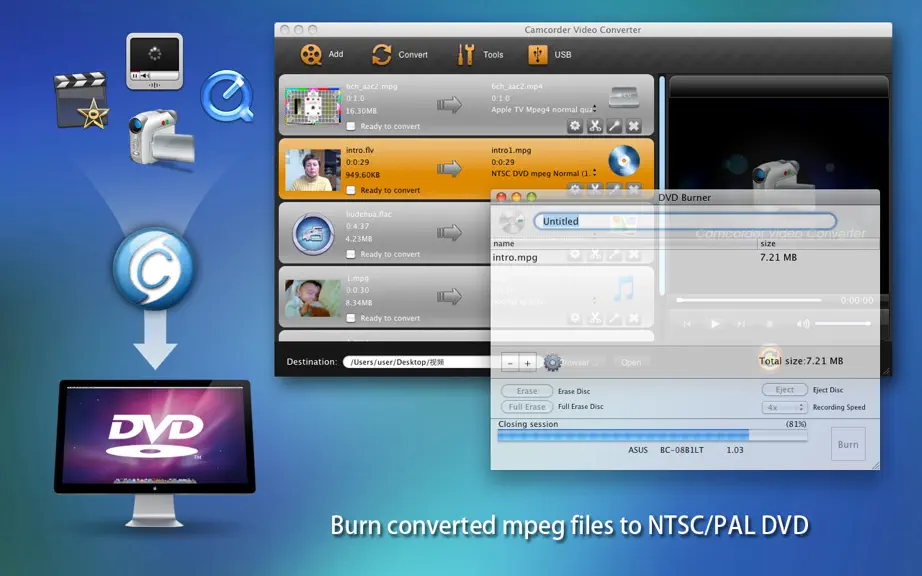Image resolution: width=922 pixels, height=576 pixels.
Task: Click the Add film reel icon
Action: click(311, 55)
